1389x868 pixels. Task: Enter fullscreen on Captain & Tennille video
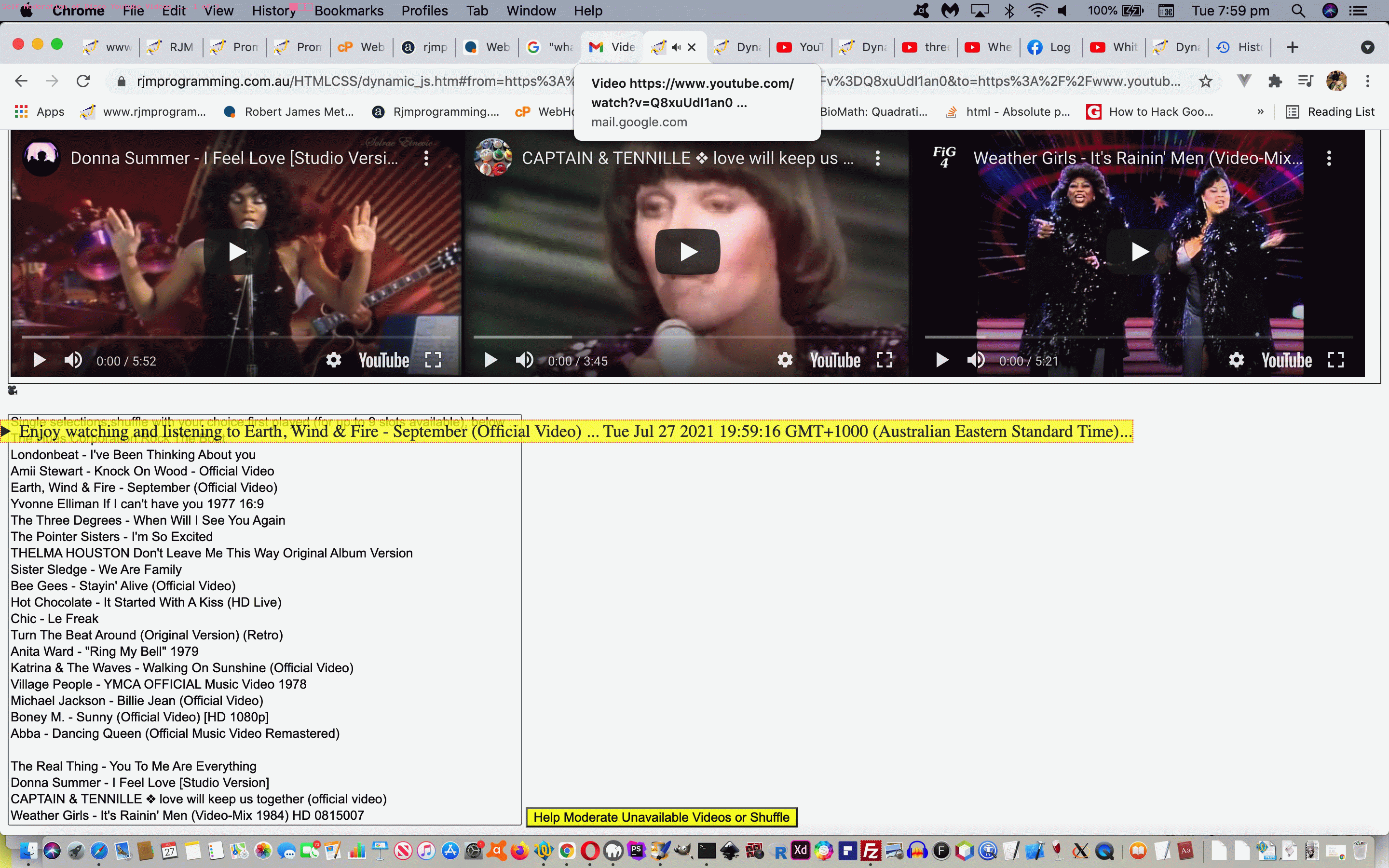coord(884,360)
